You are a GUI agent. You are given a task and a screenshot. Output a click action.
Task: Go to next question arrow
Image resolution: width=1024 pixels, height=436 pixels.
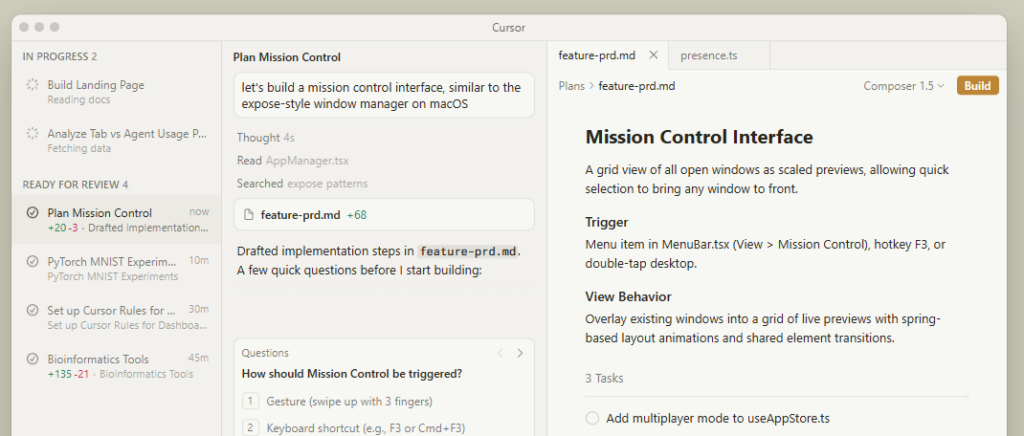coord(520,353)
